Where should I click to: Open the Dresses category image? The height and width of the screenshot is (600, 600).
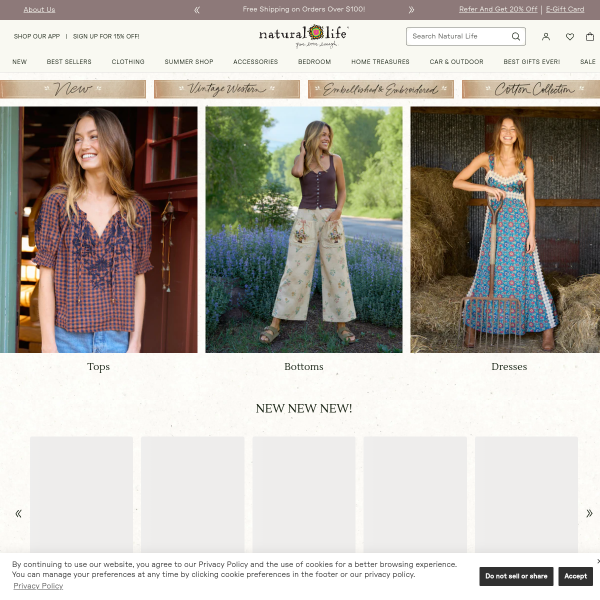(505, 230)
